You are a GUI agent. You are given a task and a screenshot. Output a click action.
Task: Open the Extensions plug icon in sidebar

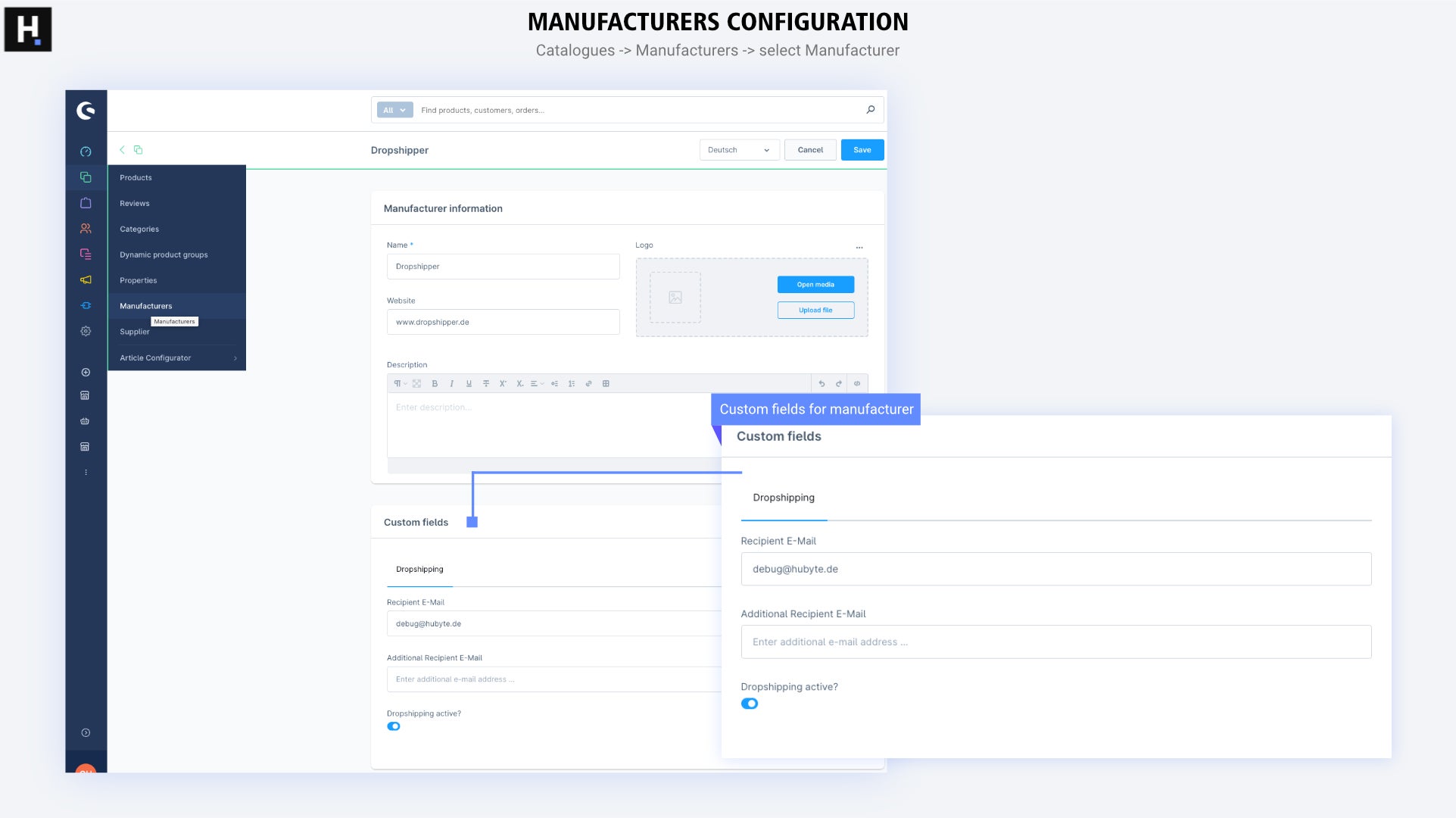86,306
